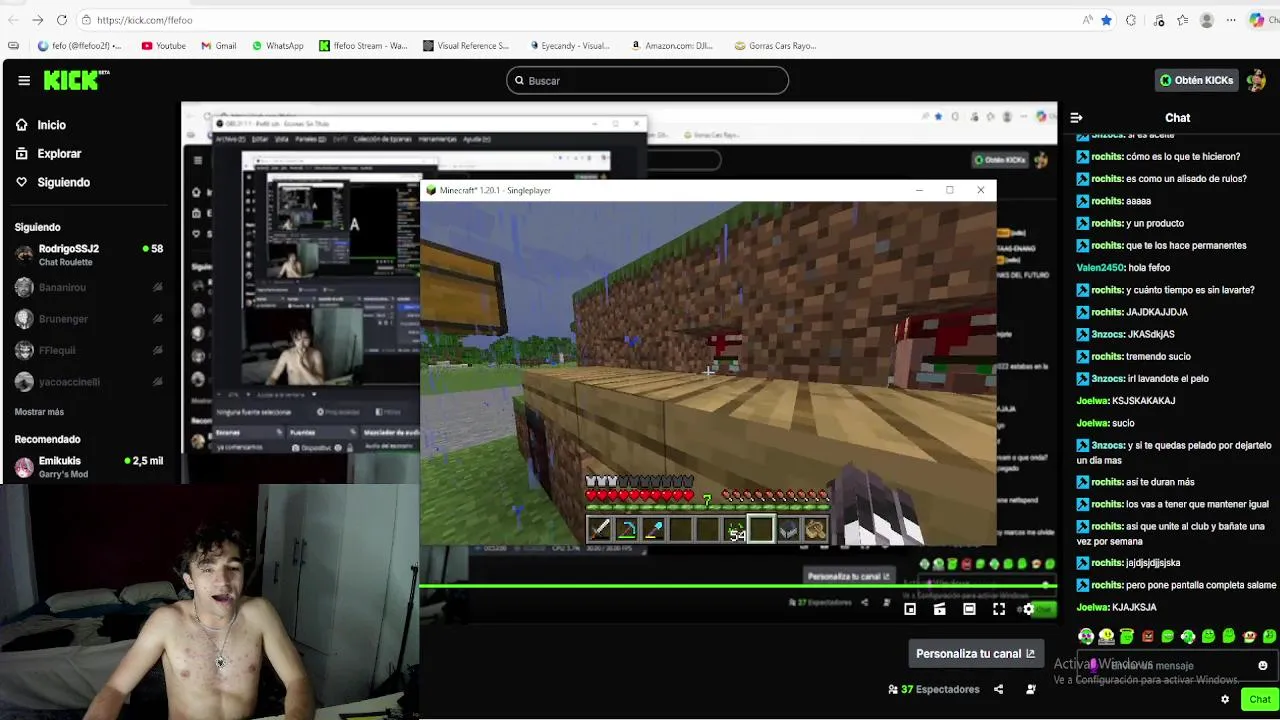Toggle mini player mode in video controls
The height and width of the screenshot is (720, 1280).
(x=910, y=609)
